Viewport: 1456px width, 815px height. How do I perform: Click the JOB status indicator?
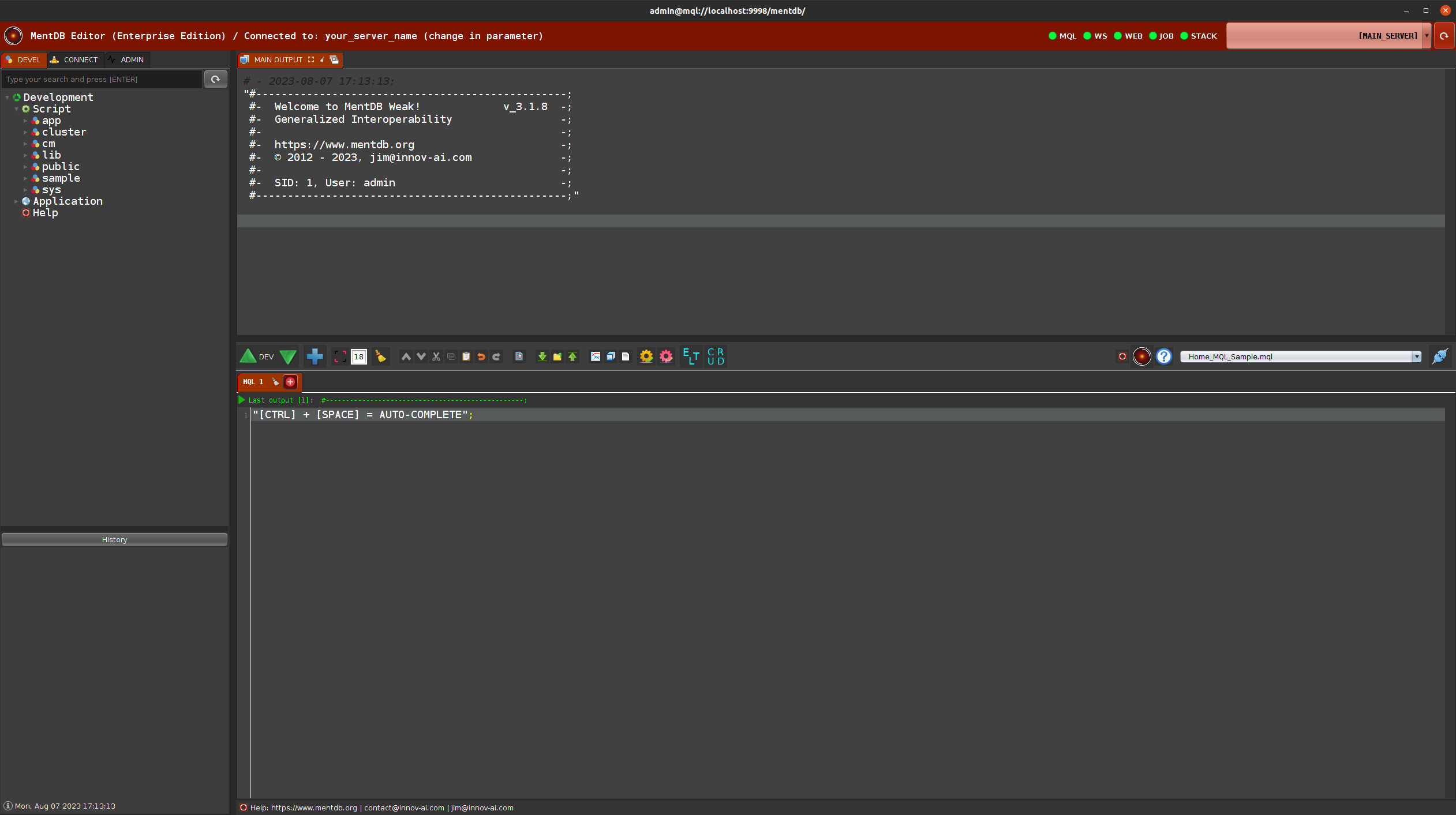pyautogui.click(x=1161, y=36)
